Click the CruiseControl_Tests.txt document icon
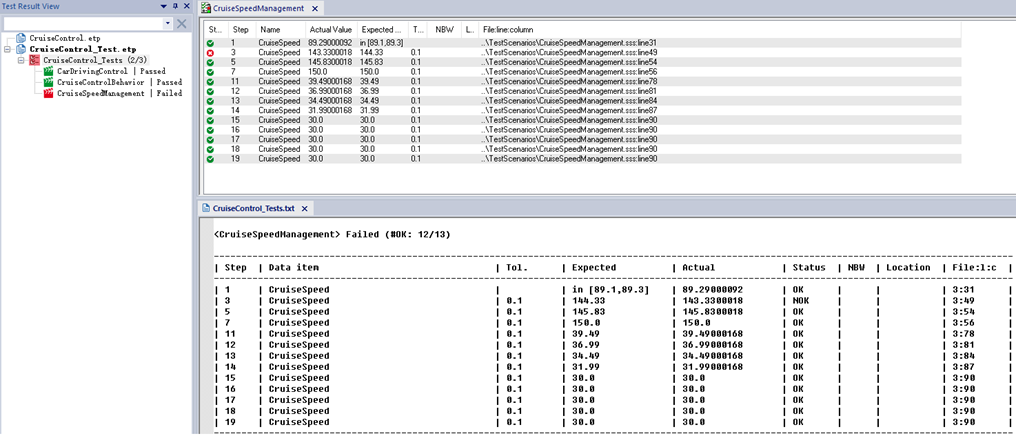The image size is (1016, 436). (206, 209)
